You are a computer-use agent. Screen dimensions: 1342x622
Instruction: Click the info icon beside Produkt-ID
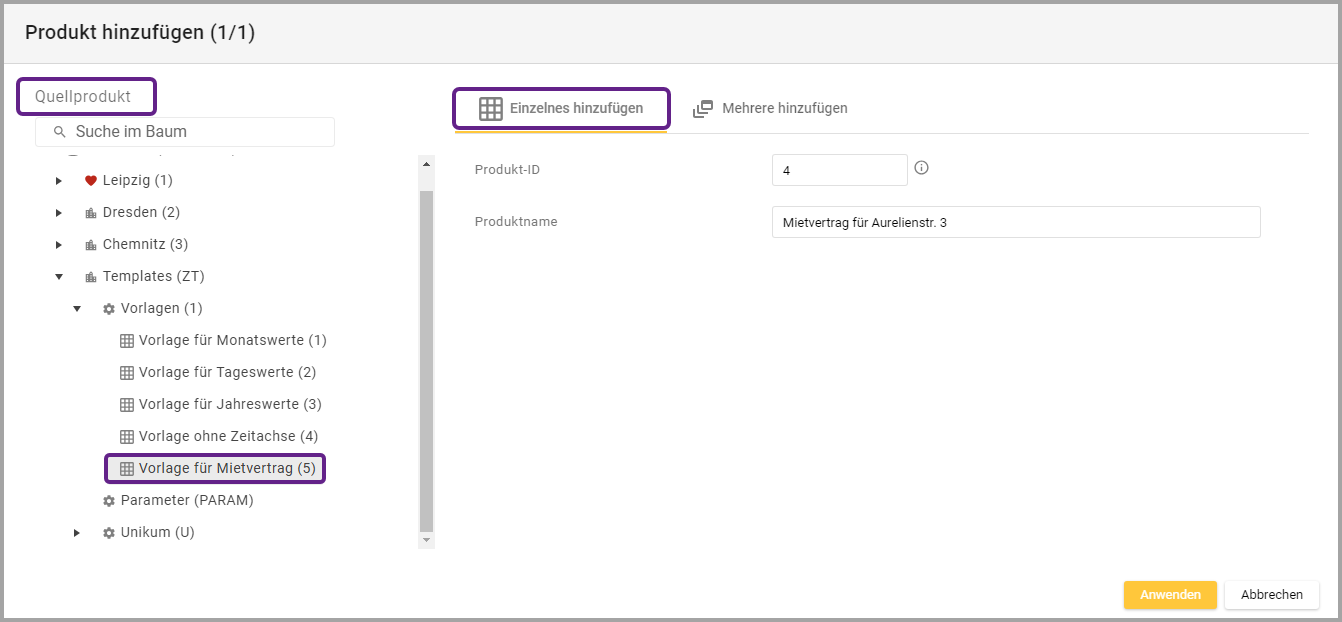921,168
